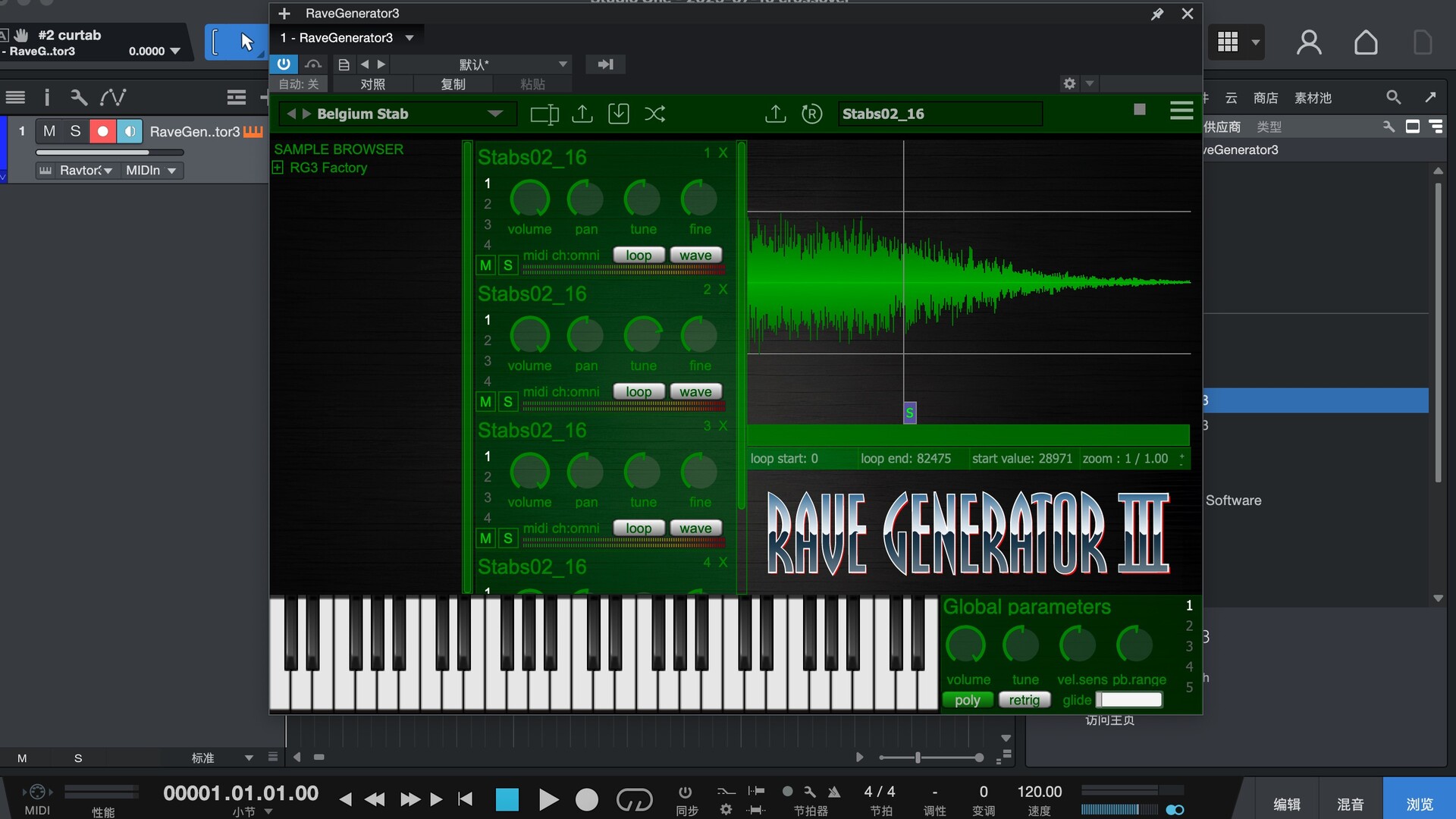The width and height of the screenshot is (1456, 819).
Task: Click the export upload icon beside preset name
Action: point(582,114)
